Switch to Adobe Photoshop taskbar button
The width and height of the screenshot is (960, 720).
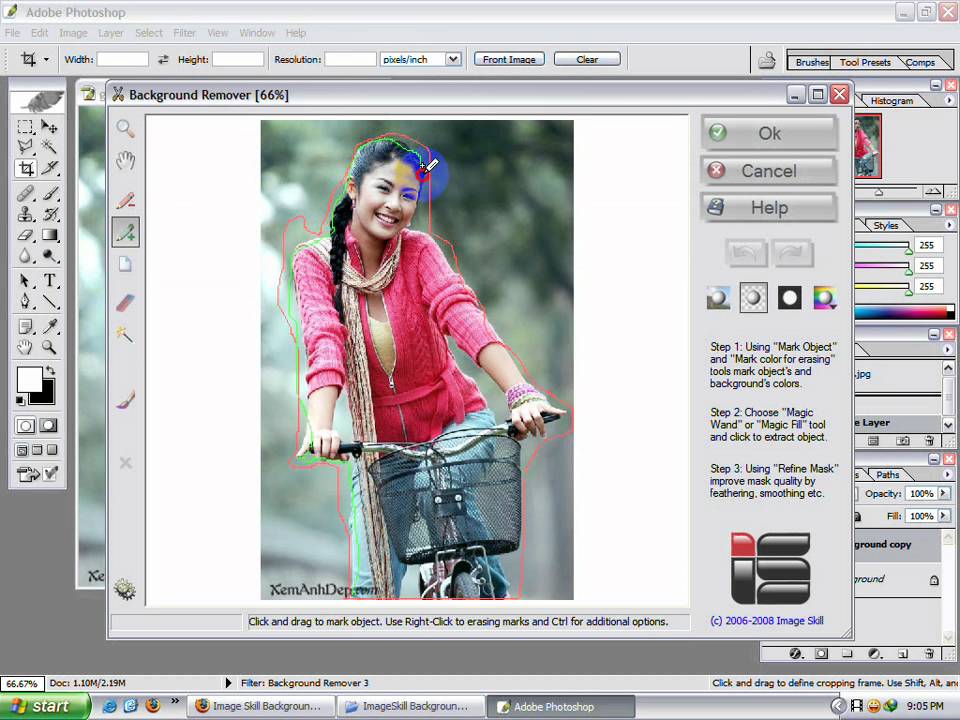560,706
